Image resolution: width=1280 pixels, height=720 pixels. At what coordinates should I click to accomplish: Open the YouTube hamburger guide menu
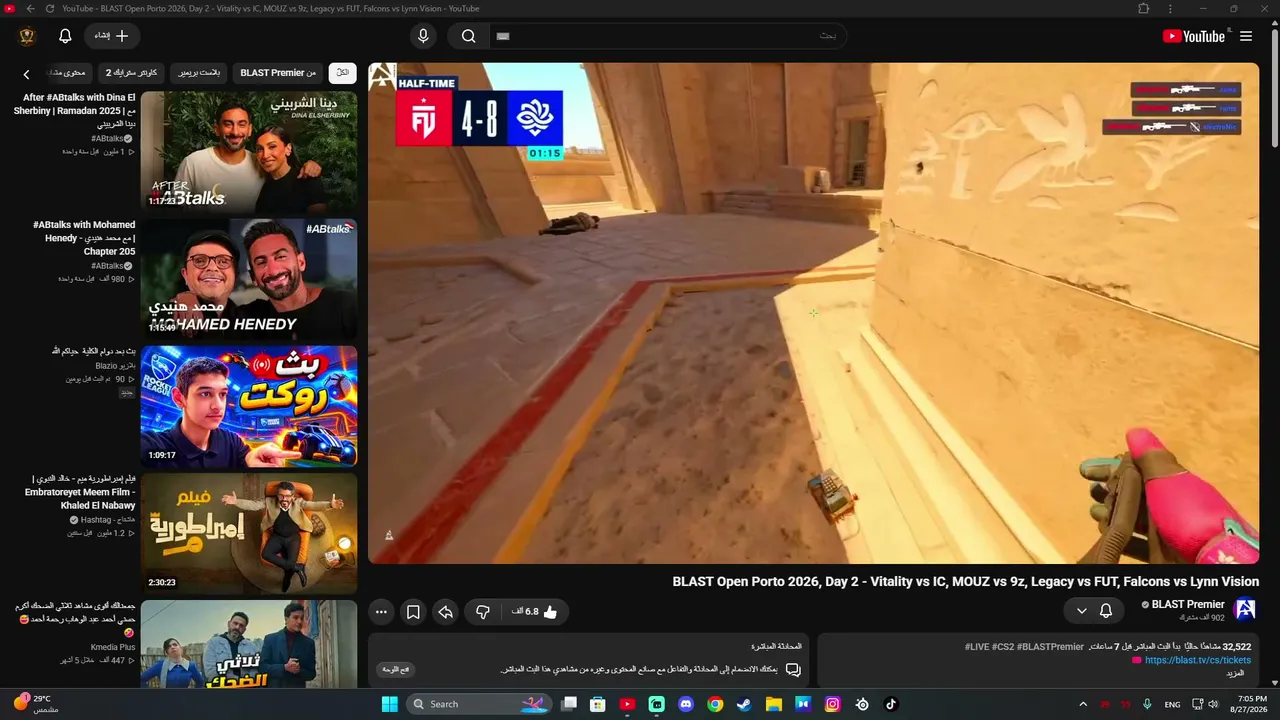click(x=1246, y=36)
